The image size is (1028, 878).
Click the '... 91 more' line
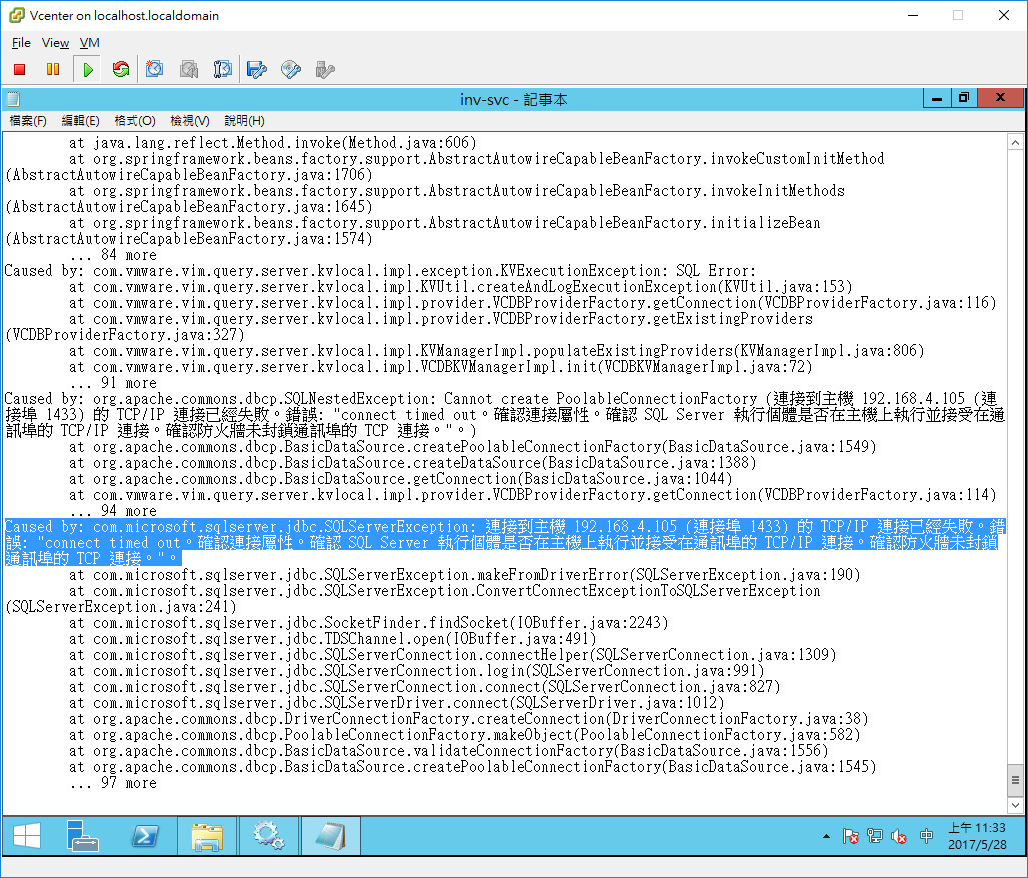tap(113, 383)
